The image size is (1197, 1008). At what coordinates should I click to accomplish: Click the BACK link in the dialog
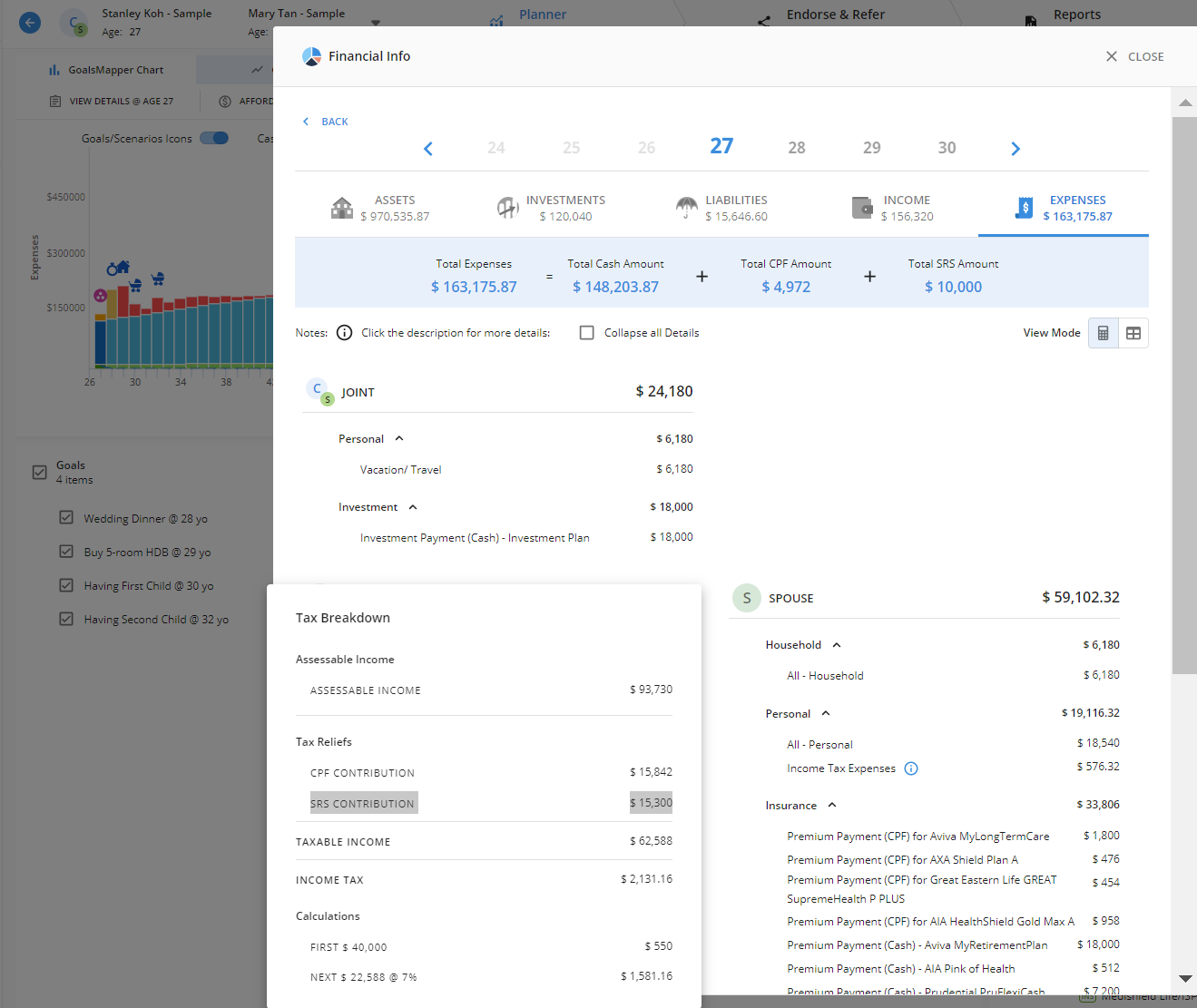[325, 122]
